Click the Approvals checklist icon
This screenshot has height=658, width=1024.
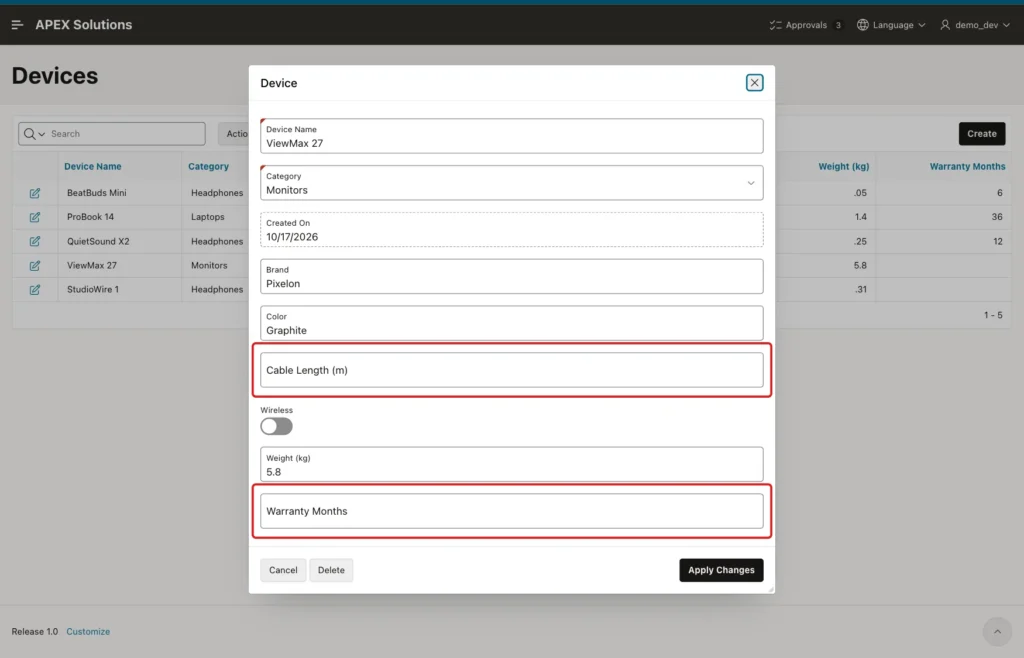775,25
